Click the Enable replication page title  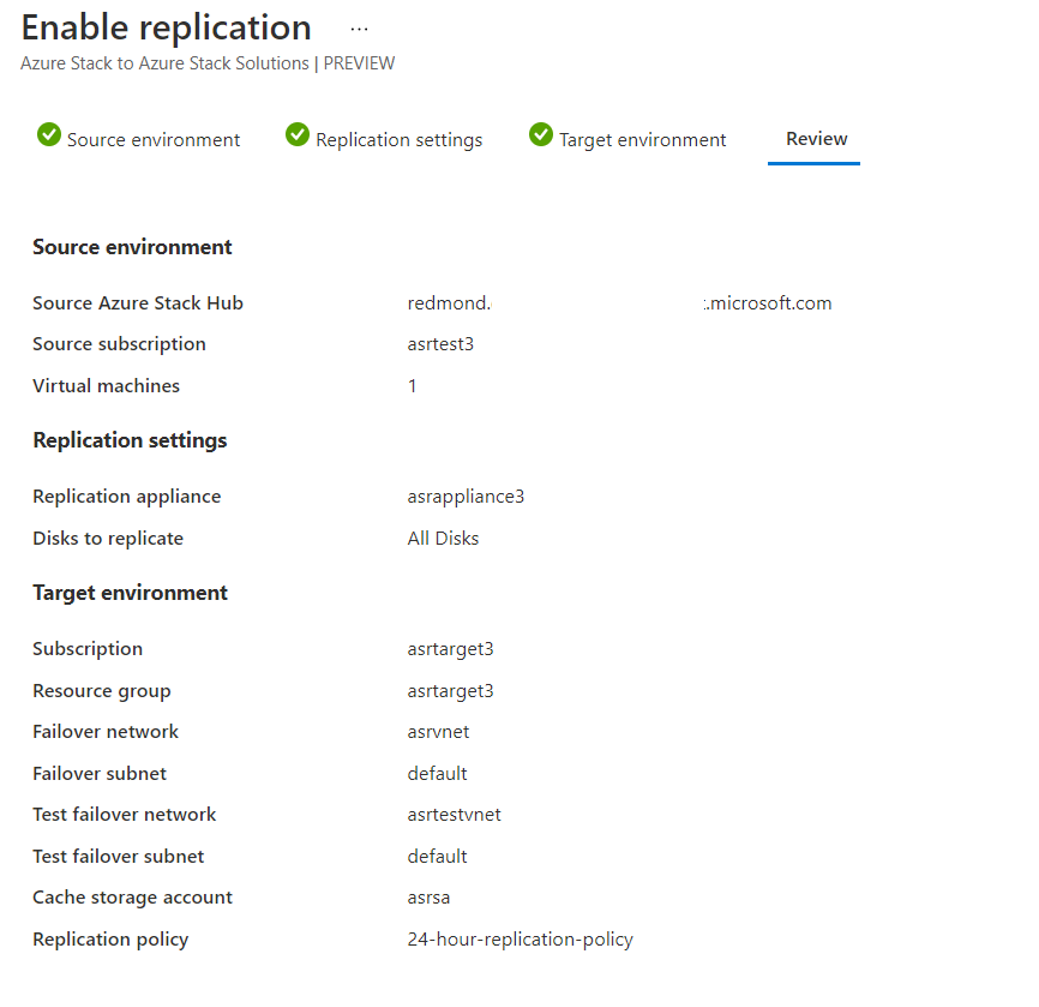click(x=166, y=28)
